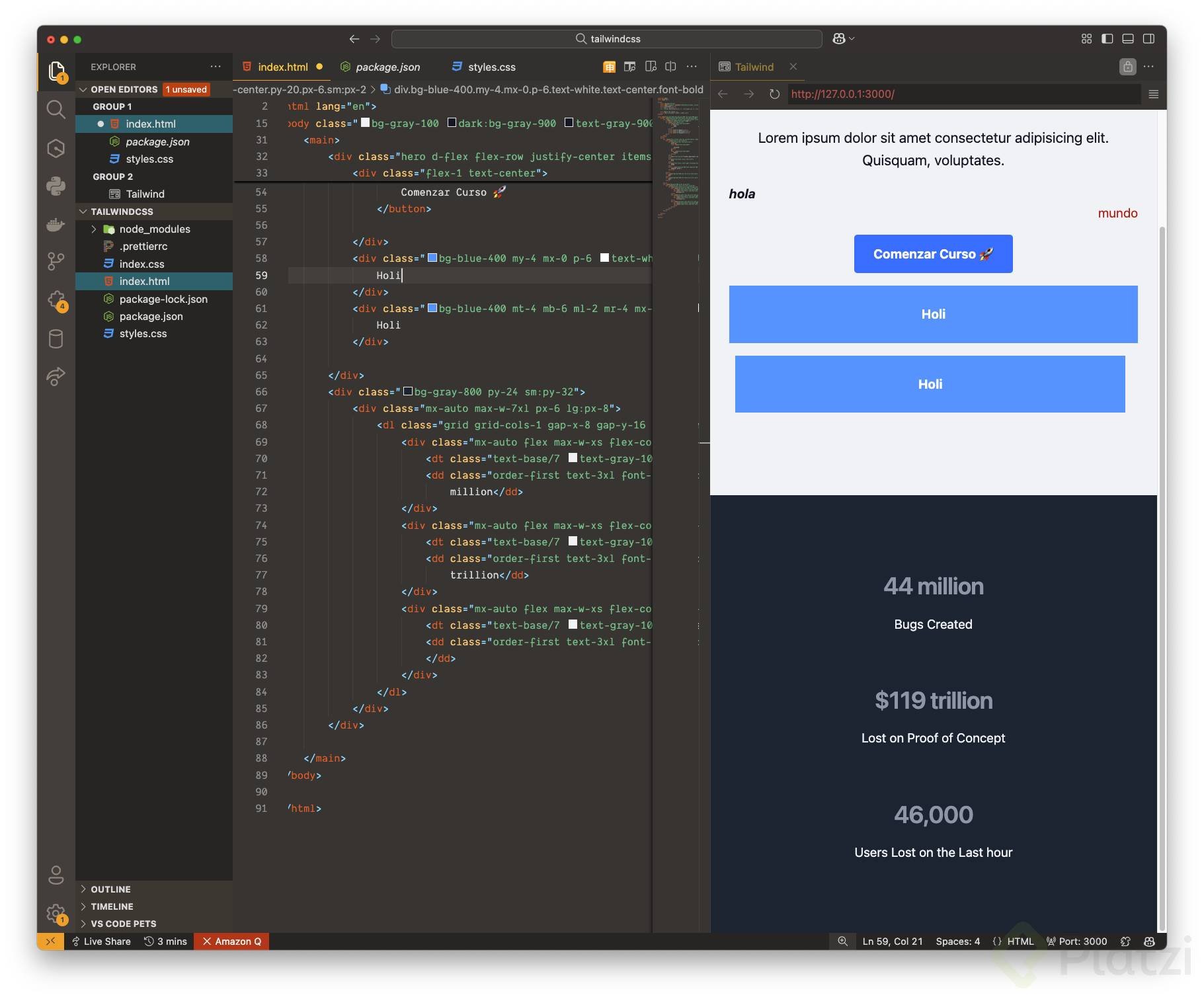Click the preview URL address field

965,95
